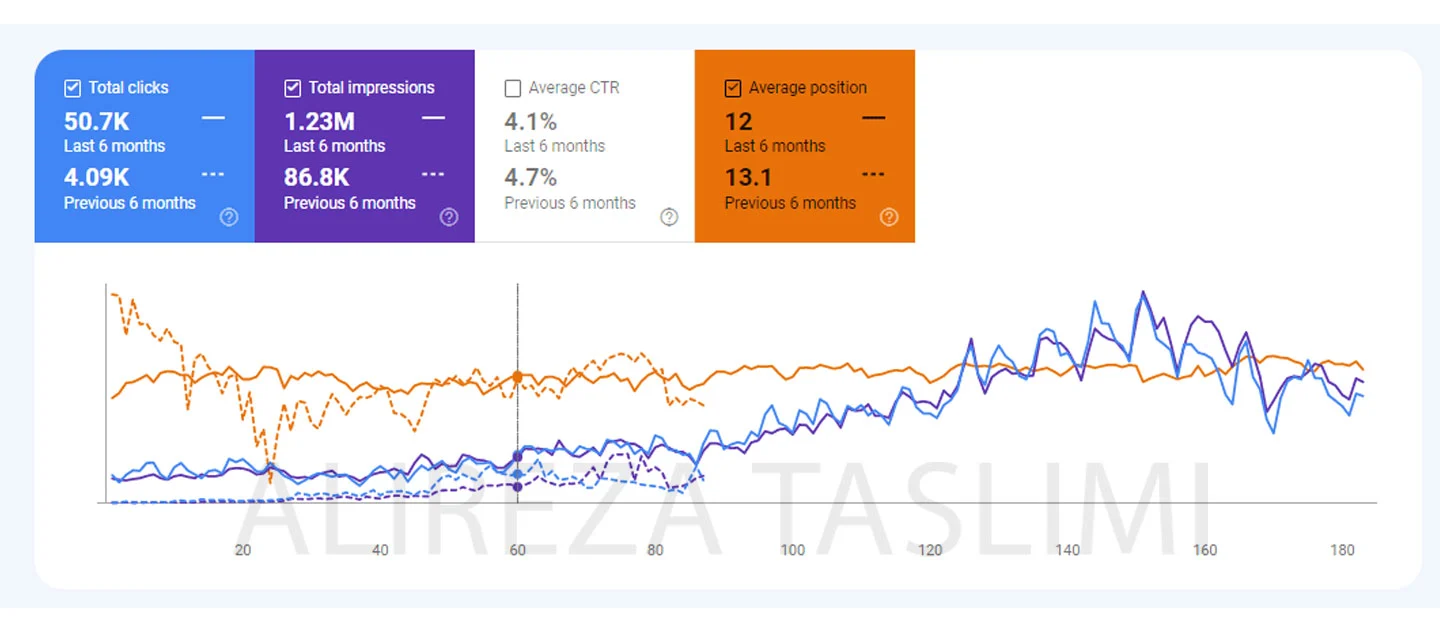1440x634 pixels.
Task: Uncheck the Total impressions checkbox
Action: [292, 88]
